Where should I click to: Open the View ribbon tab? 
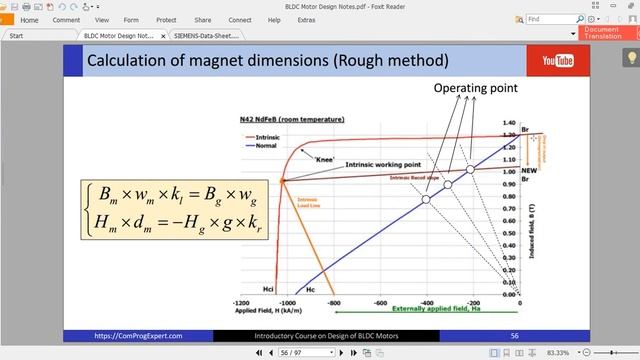(102, 20)
